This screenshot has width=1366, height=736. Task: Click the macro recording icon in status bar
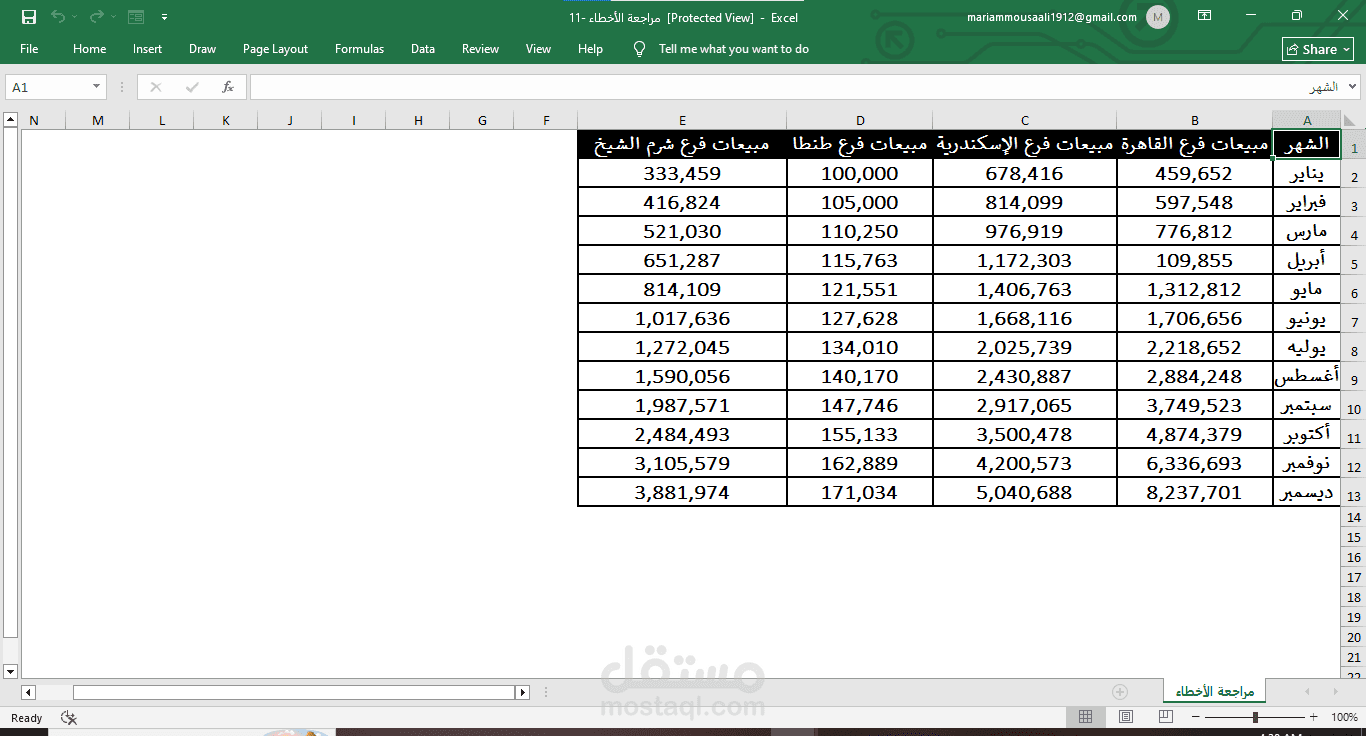[68, 718]
